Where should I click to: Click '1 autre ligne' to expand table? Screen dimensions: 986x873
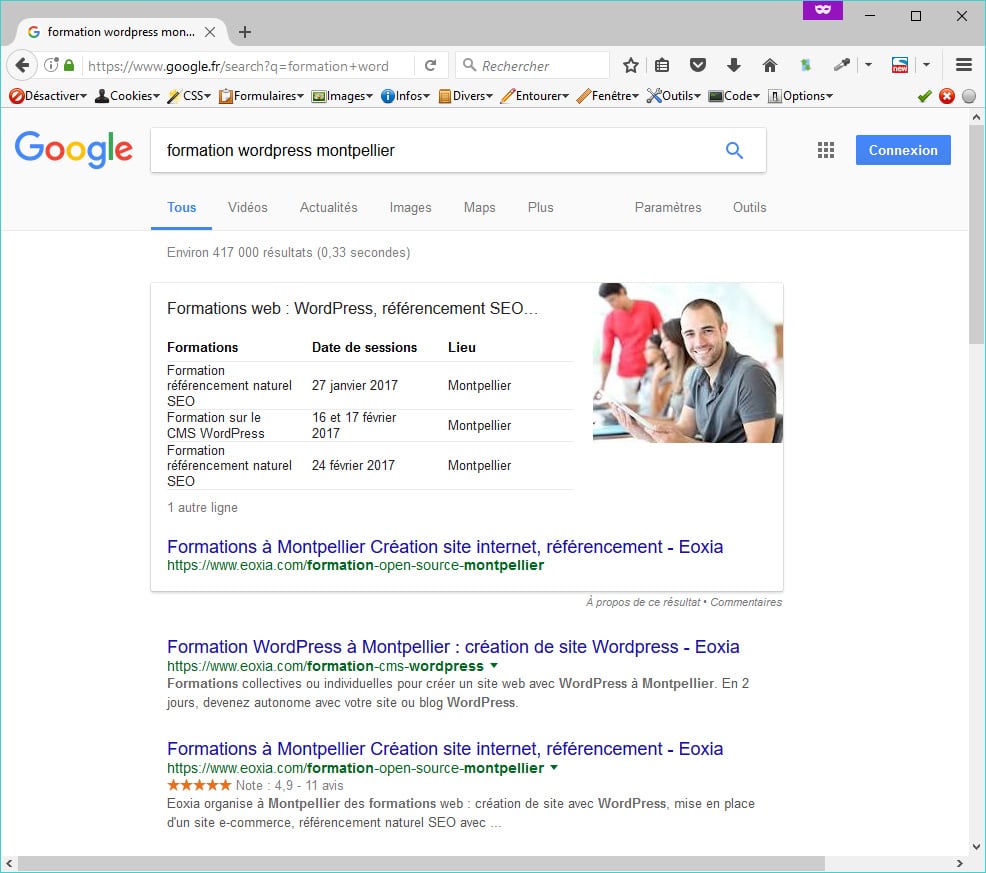202,508
